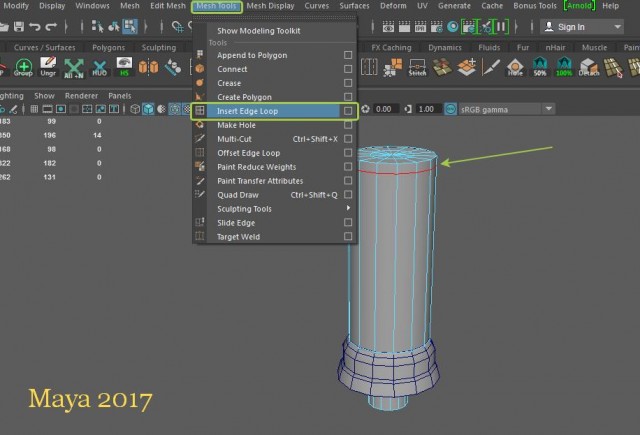Open Insert Edge Loop option box
Image resolution: width=640 pixels, height=435 pixels.
pos(348,111)
